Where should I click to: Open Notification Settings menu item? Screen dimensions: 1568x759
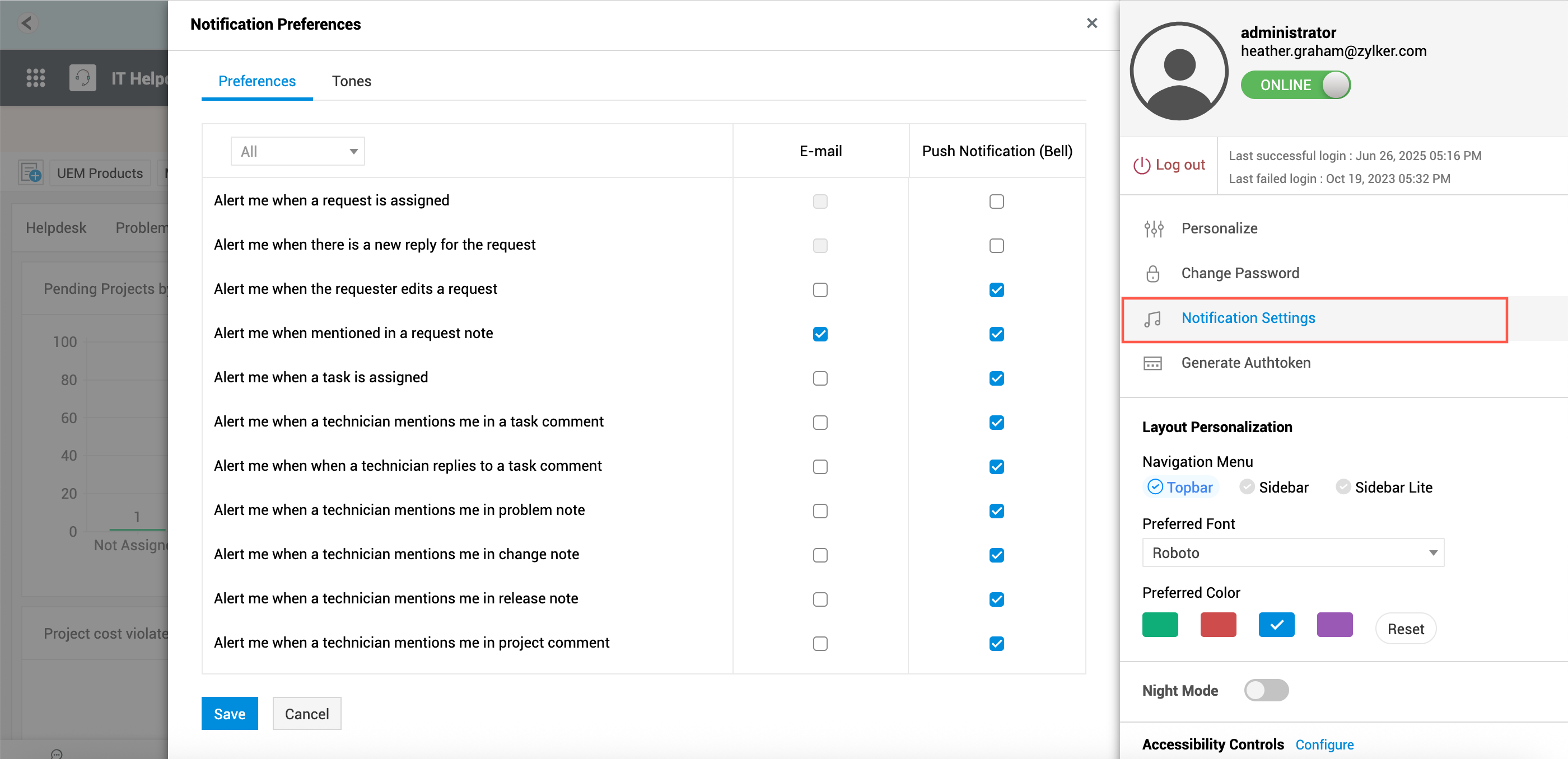coord(1247,318)
